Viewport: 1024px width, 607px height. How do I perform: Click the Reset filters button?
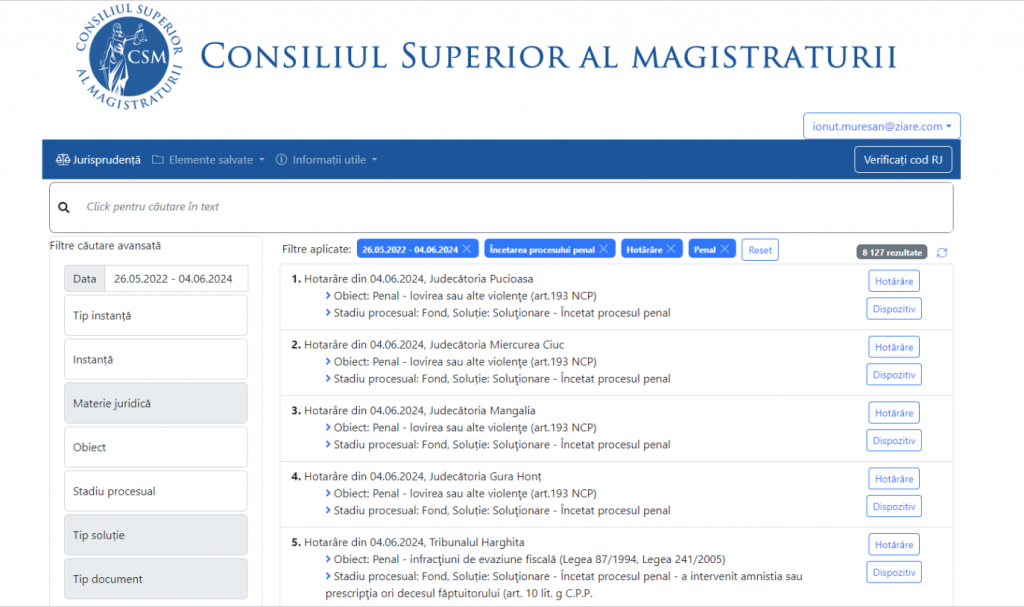point(760,250)
